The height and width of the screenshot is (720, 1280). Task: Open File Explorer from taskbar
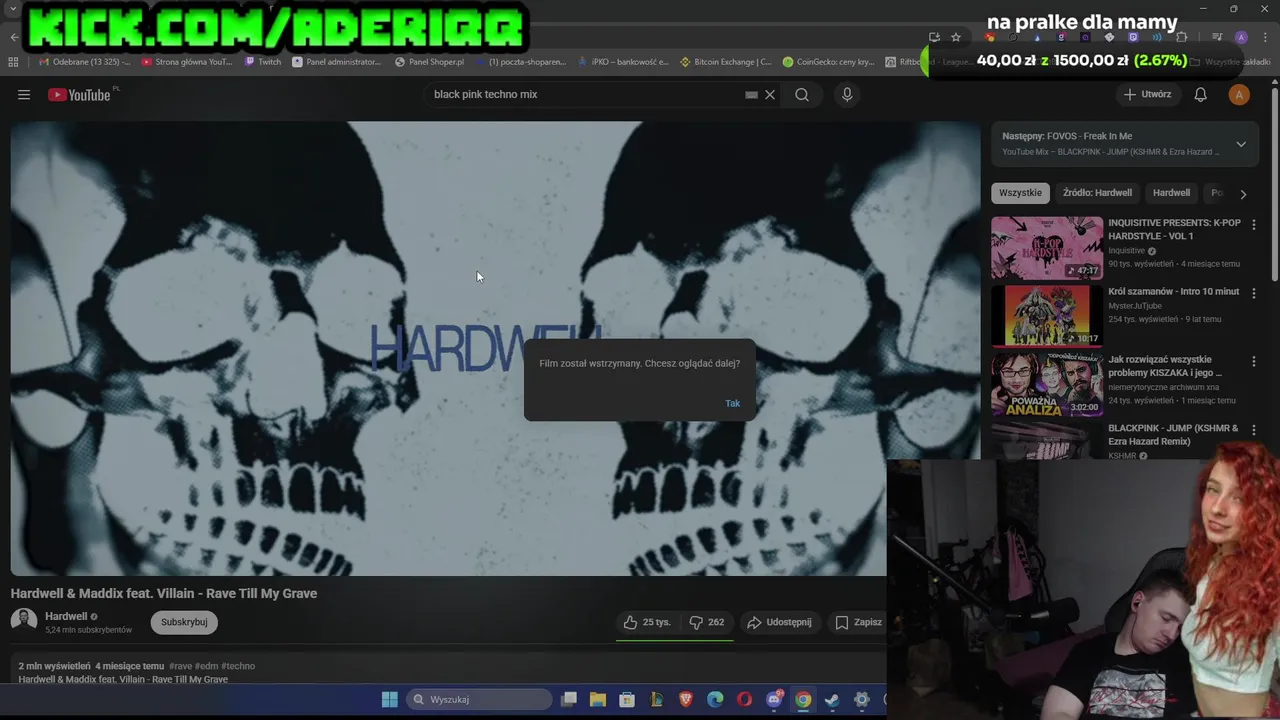point(598,699)
